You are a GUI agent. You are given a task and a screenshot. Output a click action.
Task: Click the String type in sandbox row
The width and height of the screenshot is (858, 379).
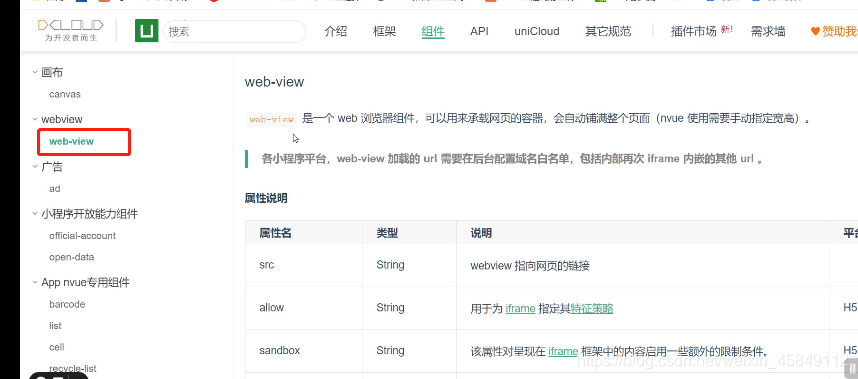[390, 351]
